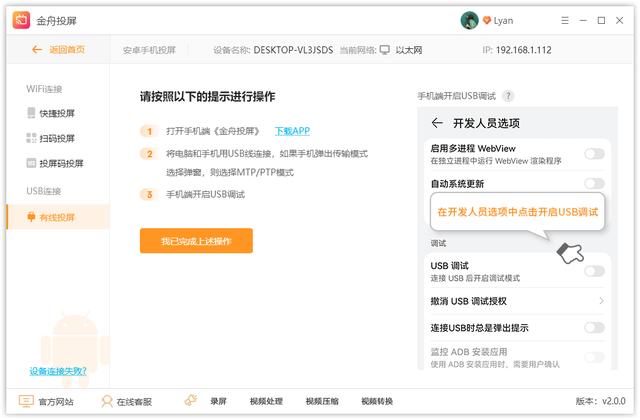Select 投屏码投屏 in the sidebar
Screen dimensions: 640x420
[61, 164]
